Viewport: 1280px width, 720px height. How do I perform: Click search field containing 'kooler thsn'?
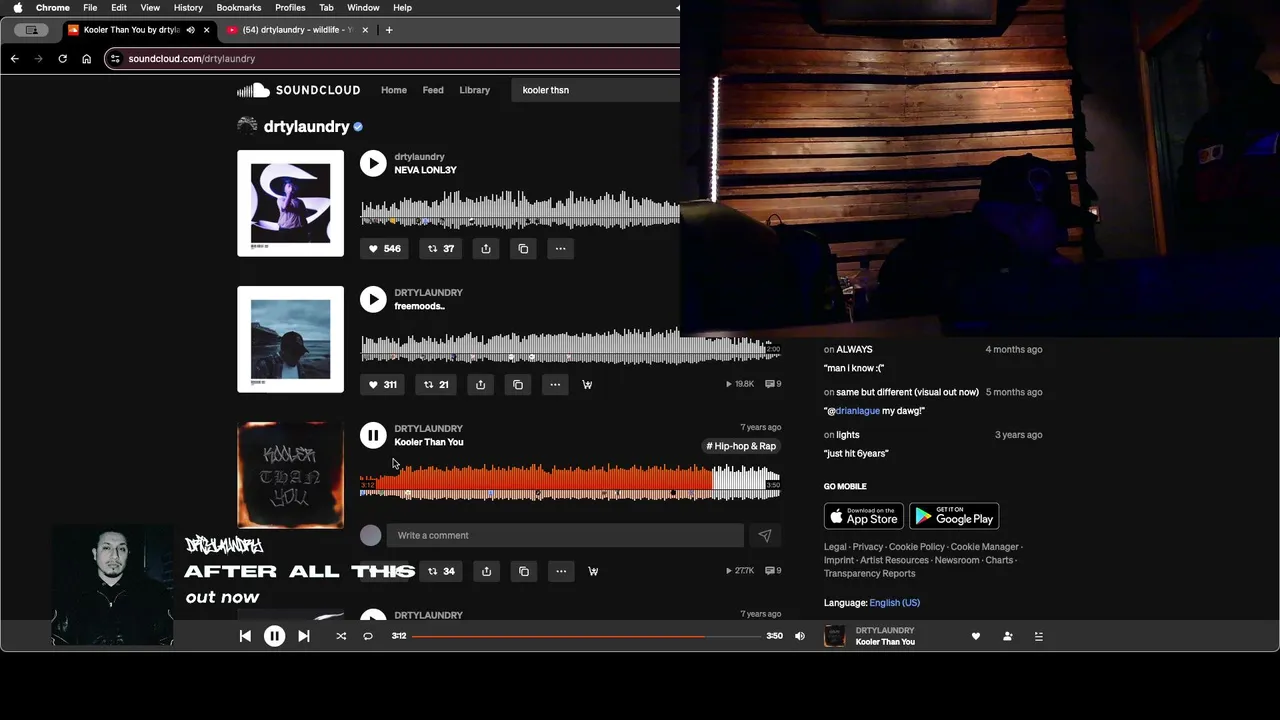pyautogui.click(x=597, y=90)
